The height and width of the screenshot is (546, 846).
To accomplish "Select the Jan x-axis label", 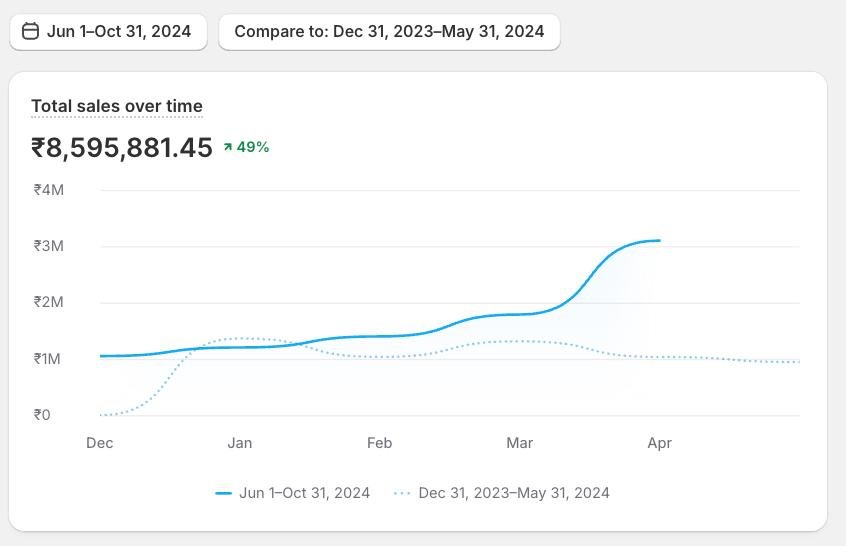I will [240, 443].
